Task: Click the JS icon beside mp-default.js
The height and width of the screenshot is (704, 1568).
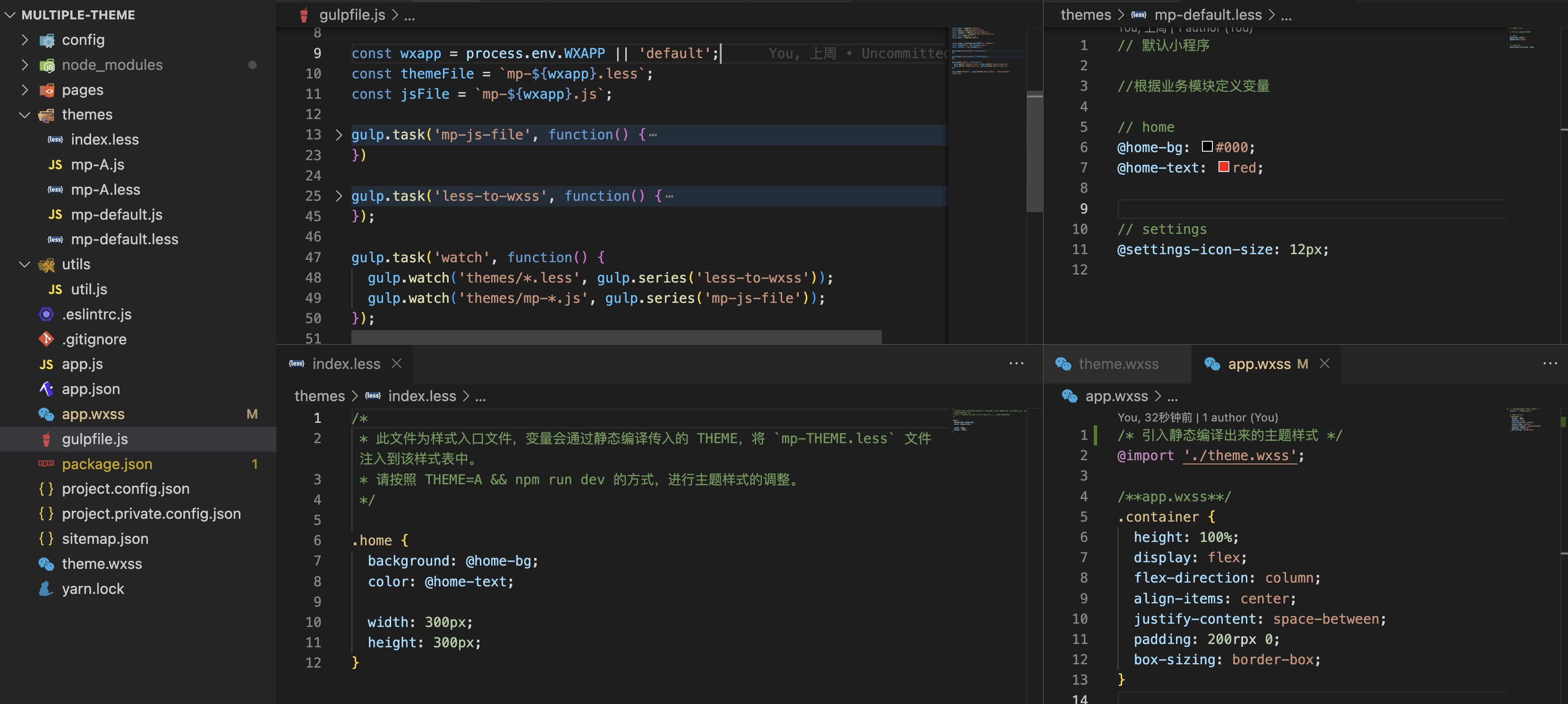Action: pyautogui.click(x=55, y=215)
